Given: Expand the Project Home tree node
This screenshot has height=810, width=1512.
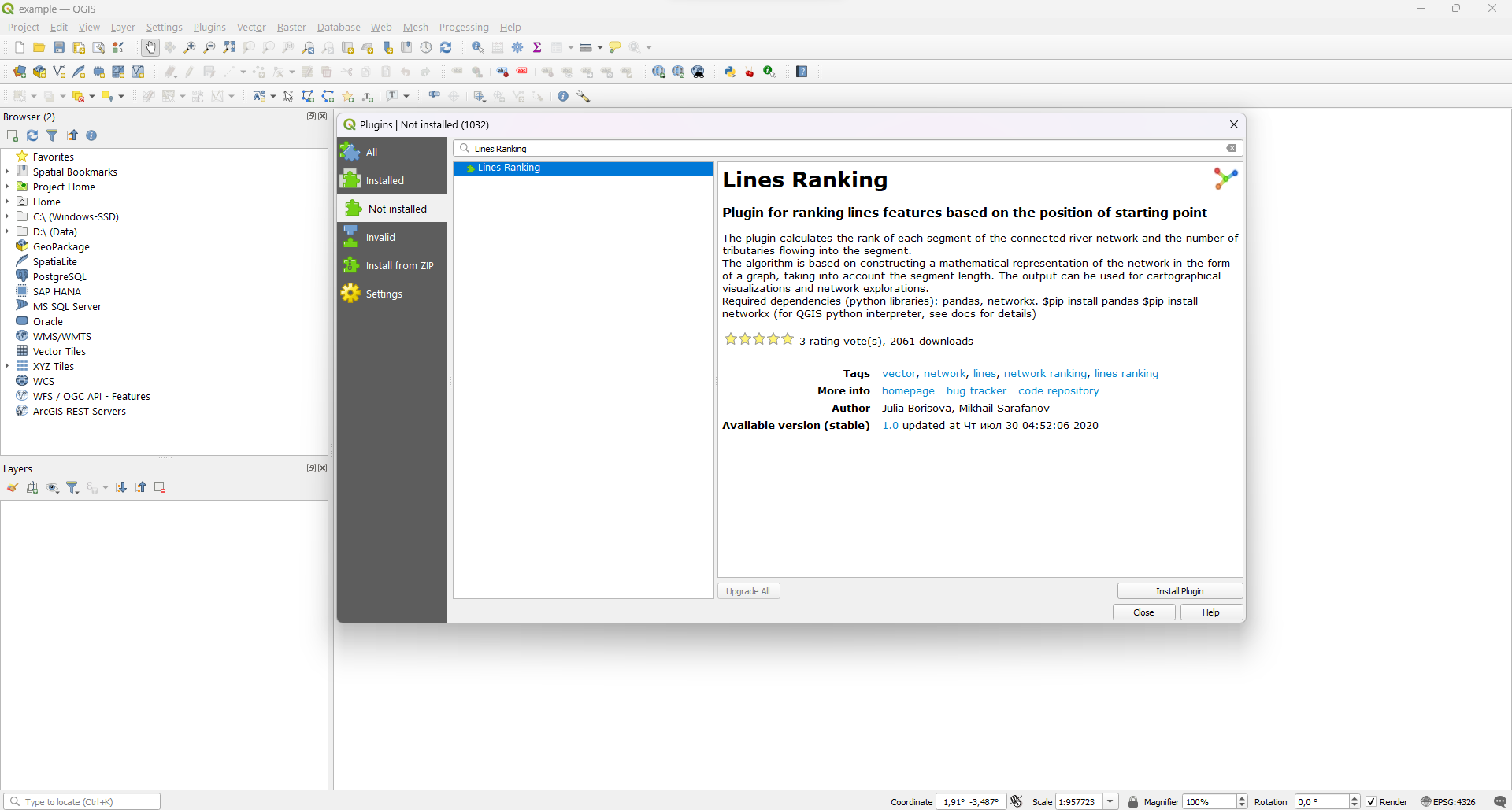Looking at the screenshot, I should [x=7, y=187].
